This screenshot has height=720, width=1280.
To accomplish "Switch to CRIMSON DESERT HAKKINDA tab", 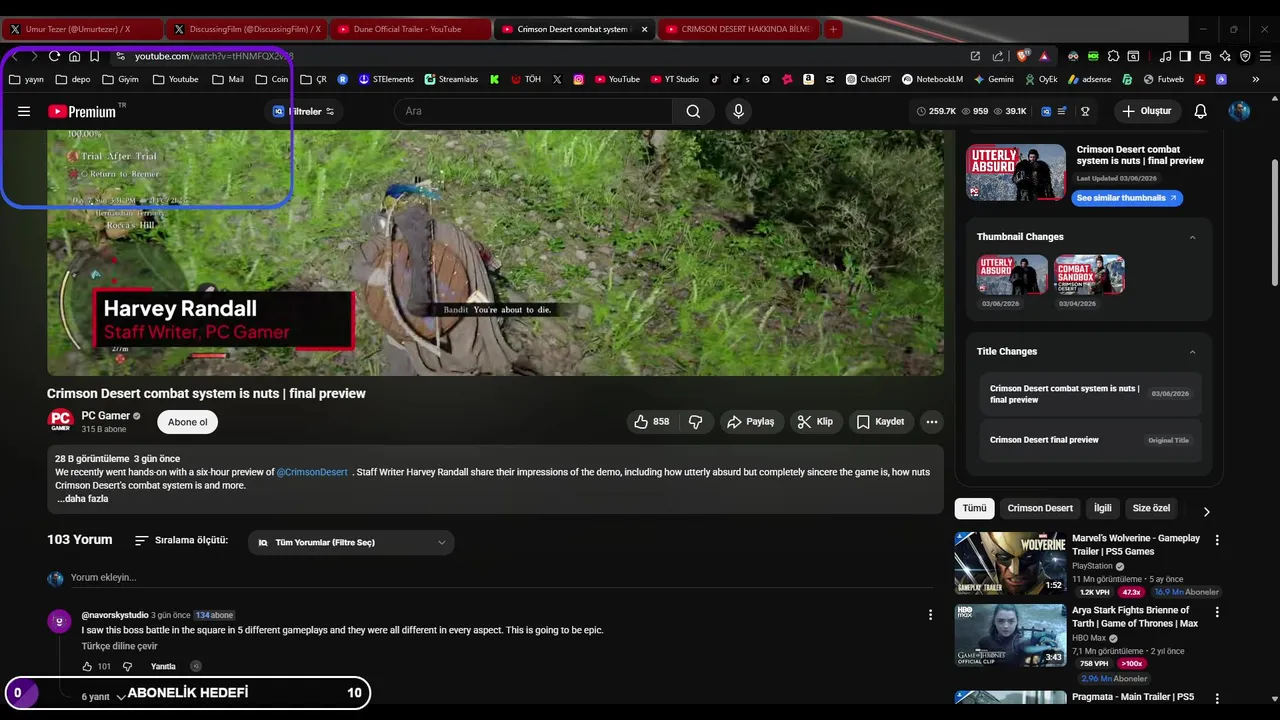I will click(x=738, y=29).
